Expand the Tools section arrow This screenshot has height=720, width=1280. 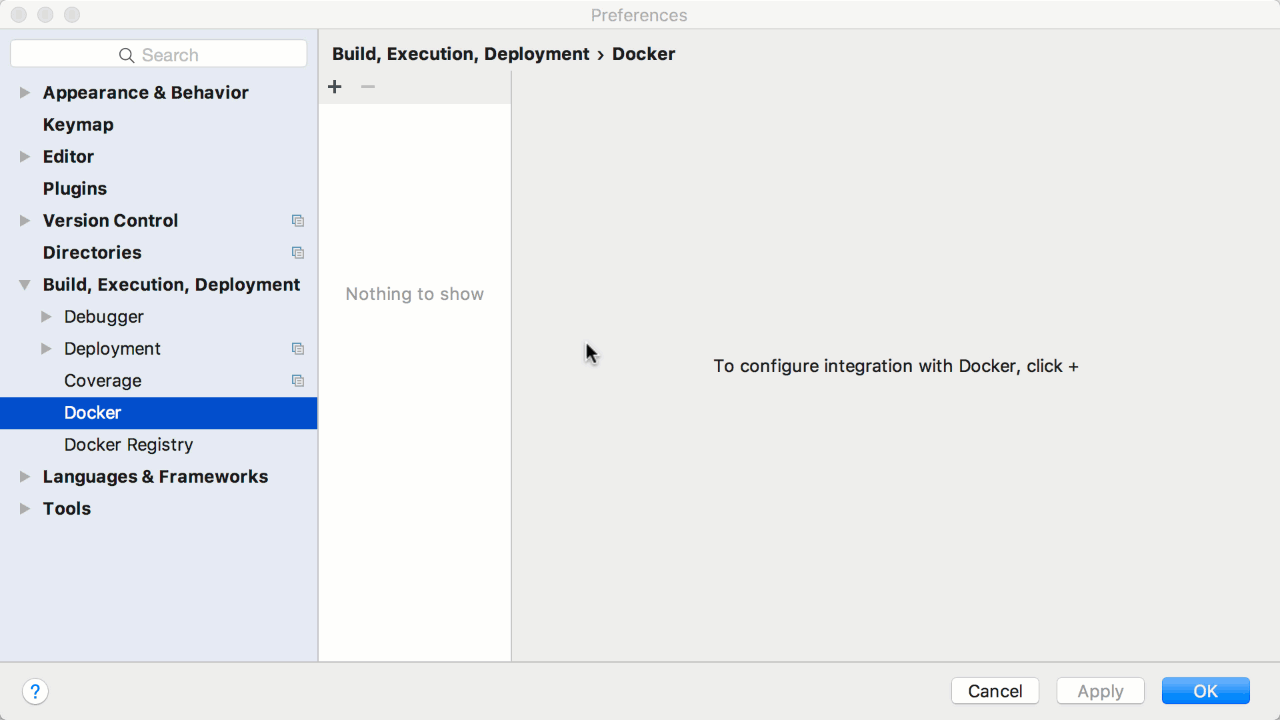coord(25,509)
